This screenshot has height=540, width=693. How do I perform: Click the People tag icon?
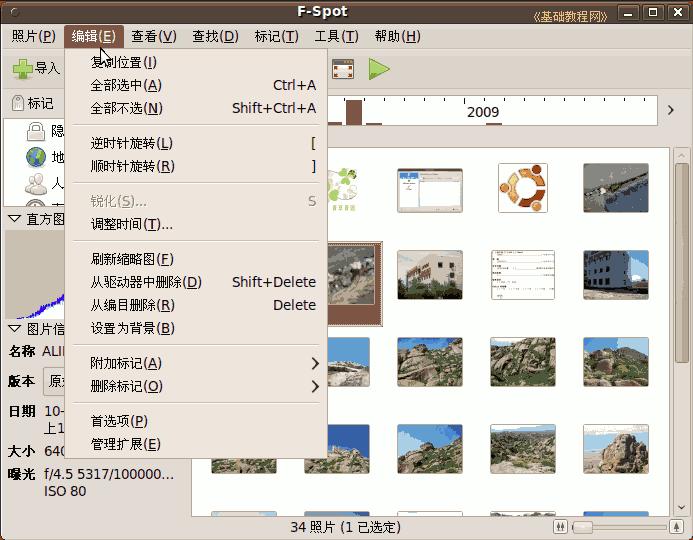click(36, 183)
